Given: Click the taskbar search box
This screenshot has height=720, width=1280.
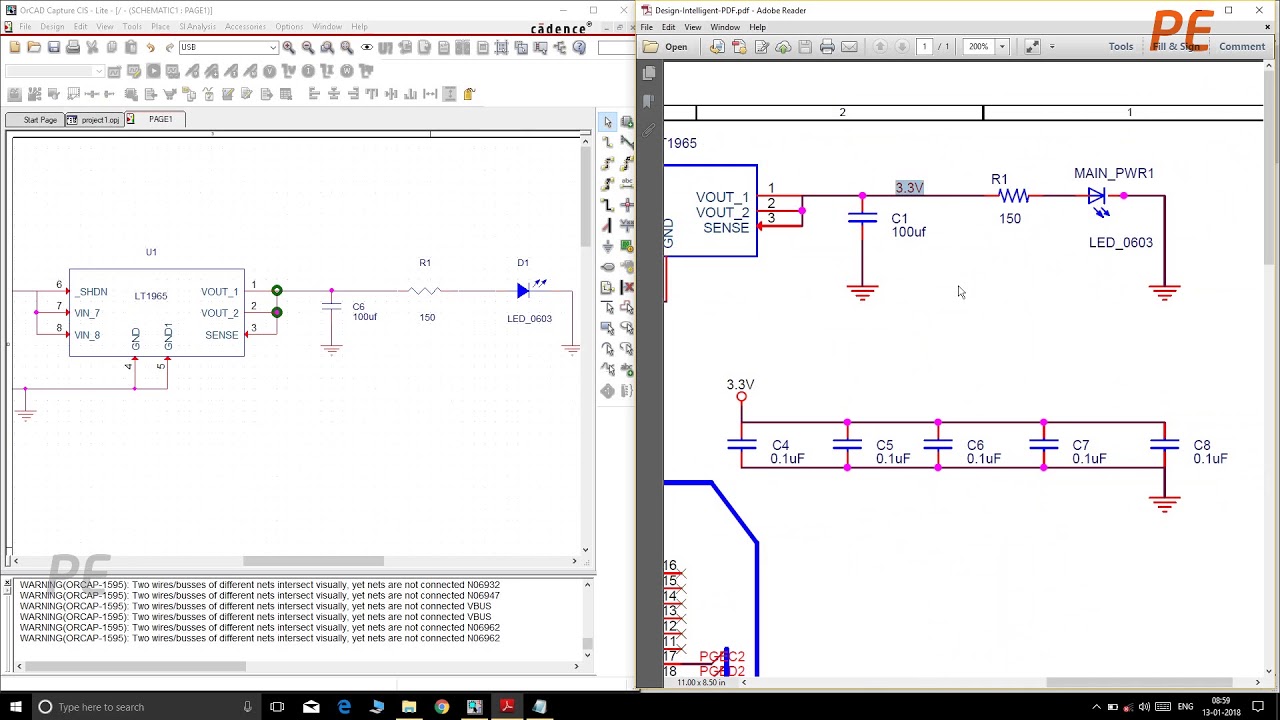Looking at the screenshot, I should pyautogui.click(x=145, y=707).
